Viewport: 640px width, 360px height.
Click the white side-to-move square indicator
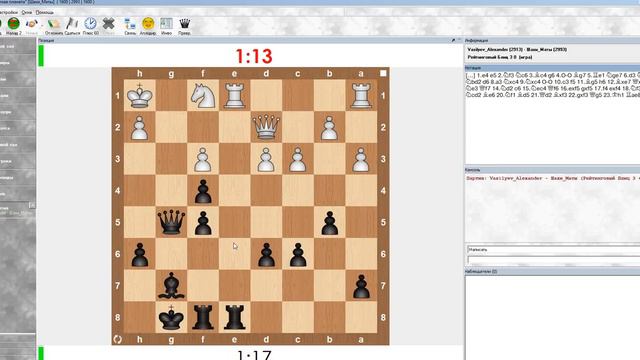tap(383, 73)
